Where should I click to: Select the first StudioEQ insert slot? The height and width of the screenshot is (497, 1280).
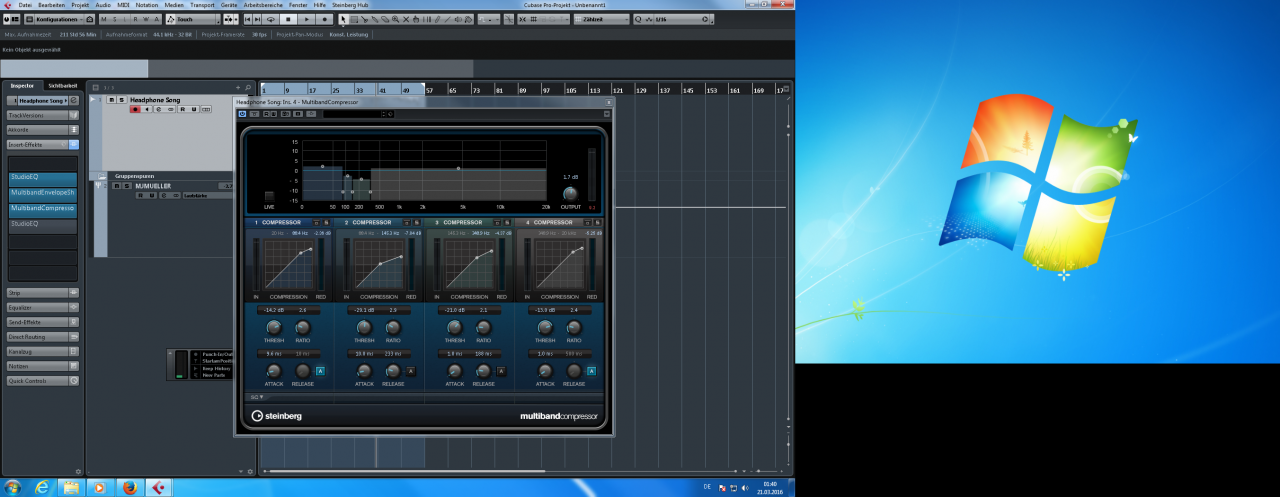tap(43, 178)
